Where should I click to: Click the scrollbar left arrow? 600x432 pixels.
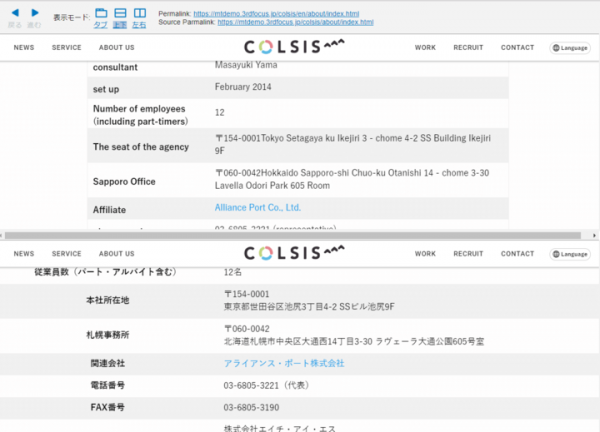tap(2, 235)
